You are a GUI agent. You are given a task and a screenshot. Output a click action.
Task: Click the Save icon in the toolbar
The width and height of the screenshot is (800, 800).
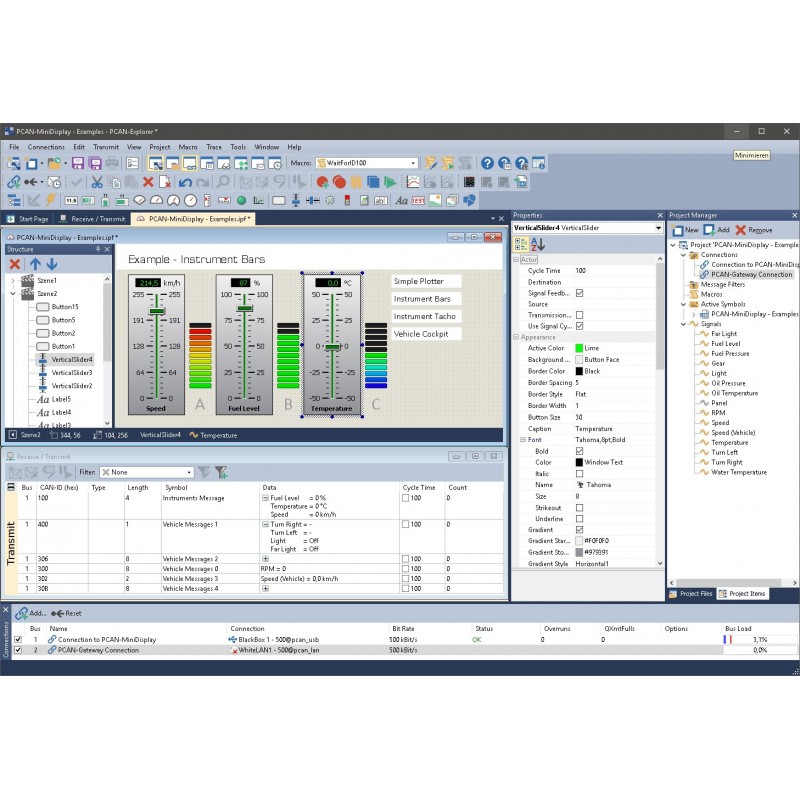[78, 163]
